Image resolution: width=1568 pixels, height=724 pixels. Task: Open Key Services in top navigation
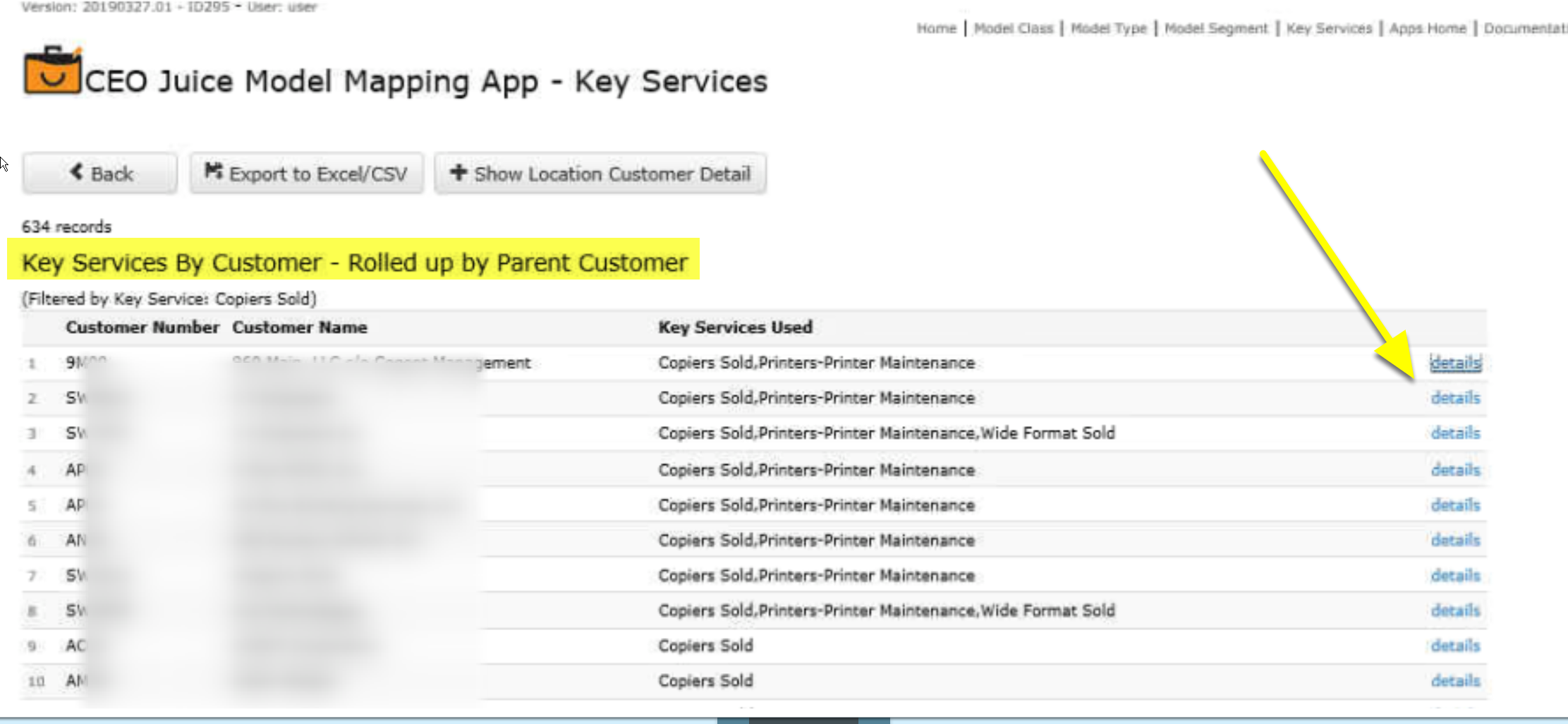pos(1329,28)
